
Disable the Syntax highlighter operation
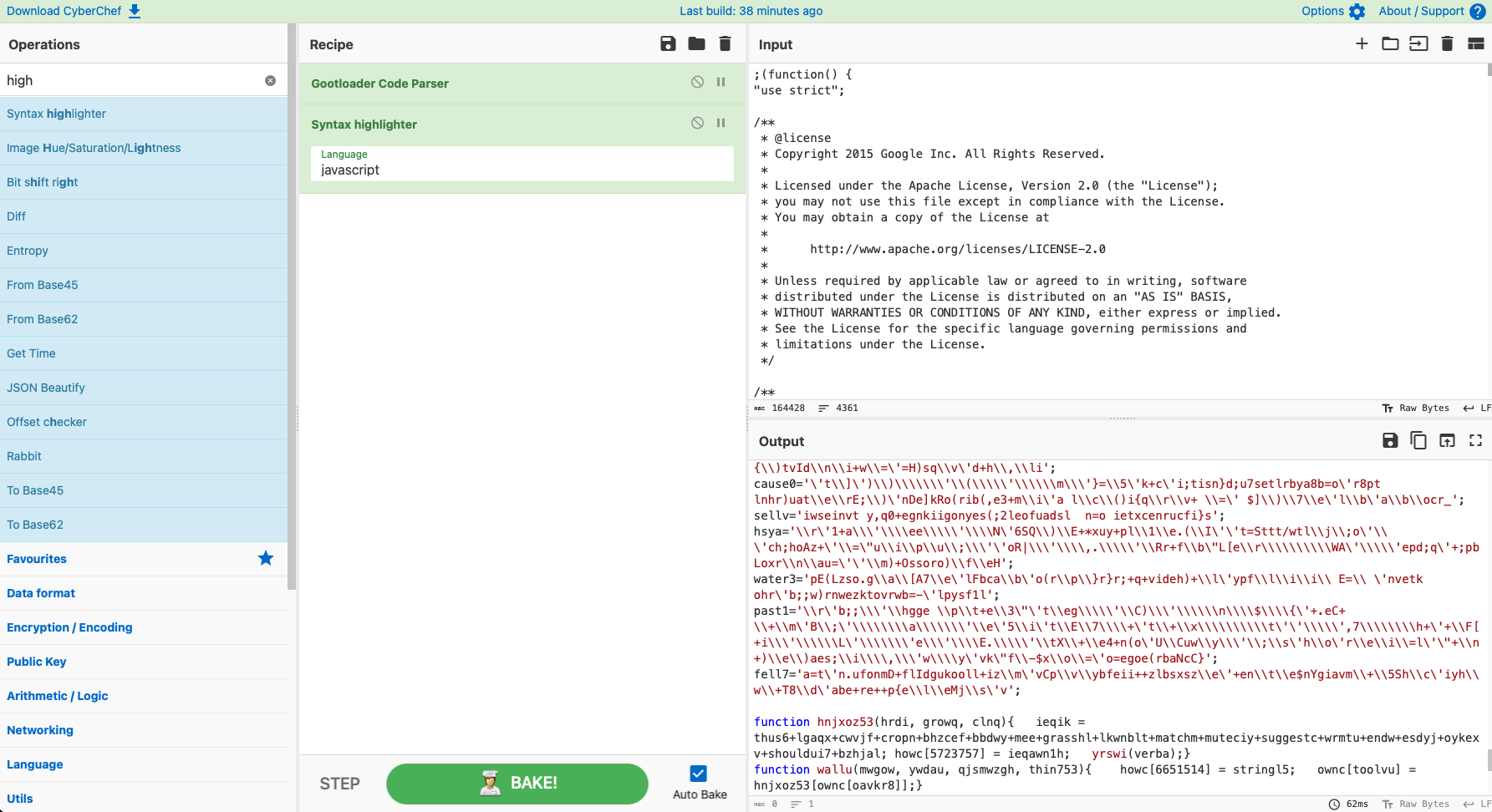point(697,123)
